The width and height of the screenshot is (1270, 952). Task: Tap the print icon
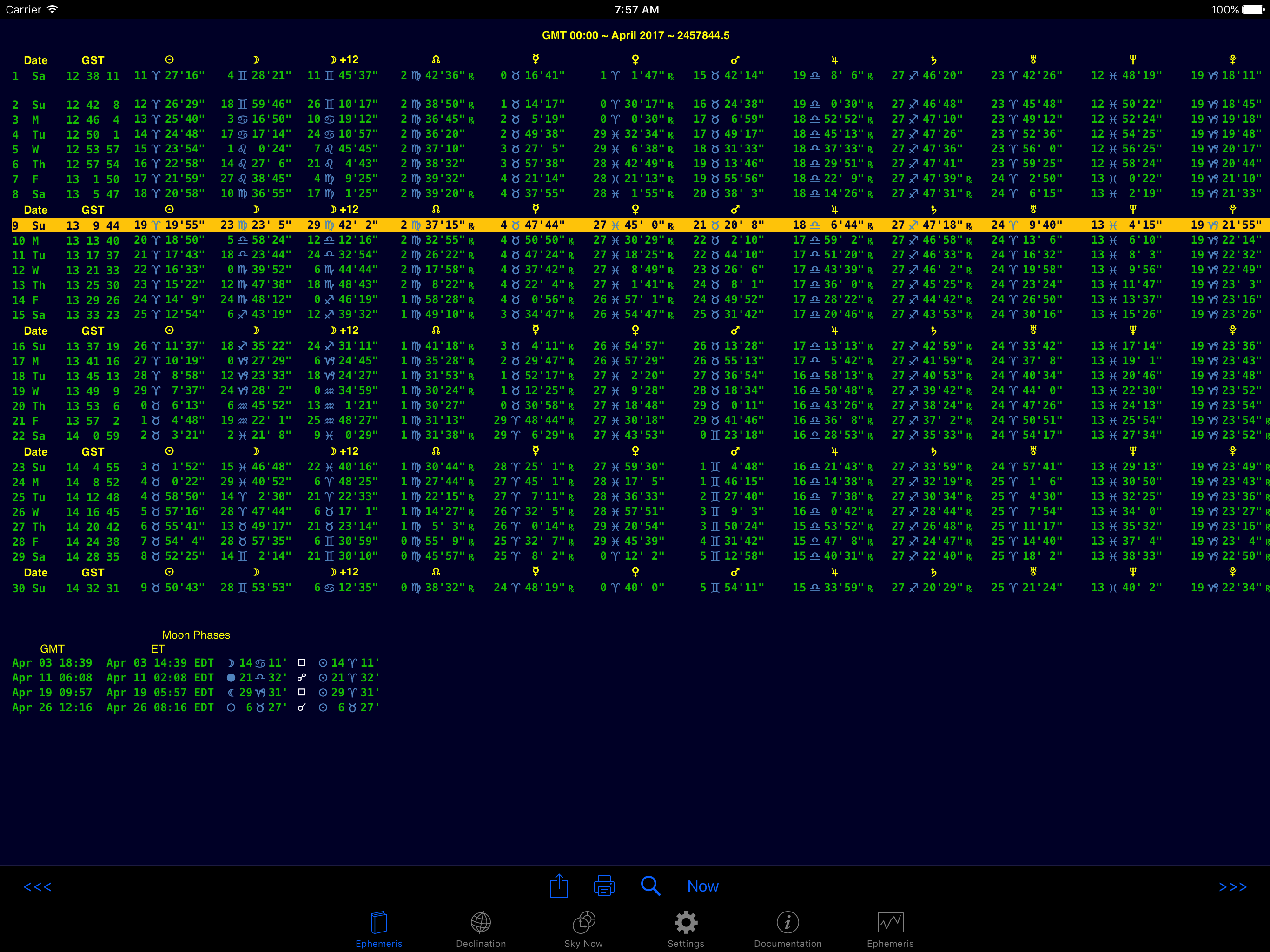point(604,886)
